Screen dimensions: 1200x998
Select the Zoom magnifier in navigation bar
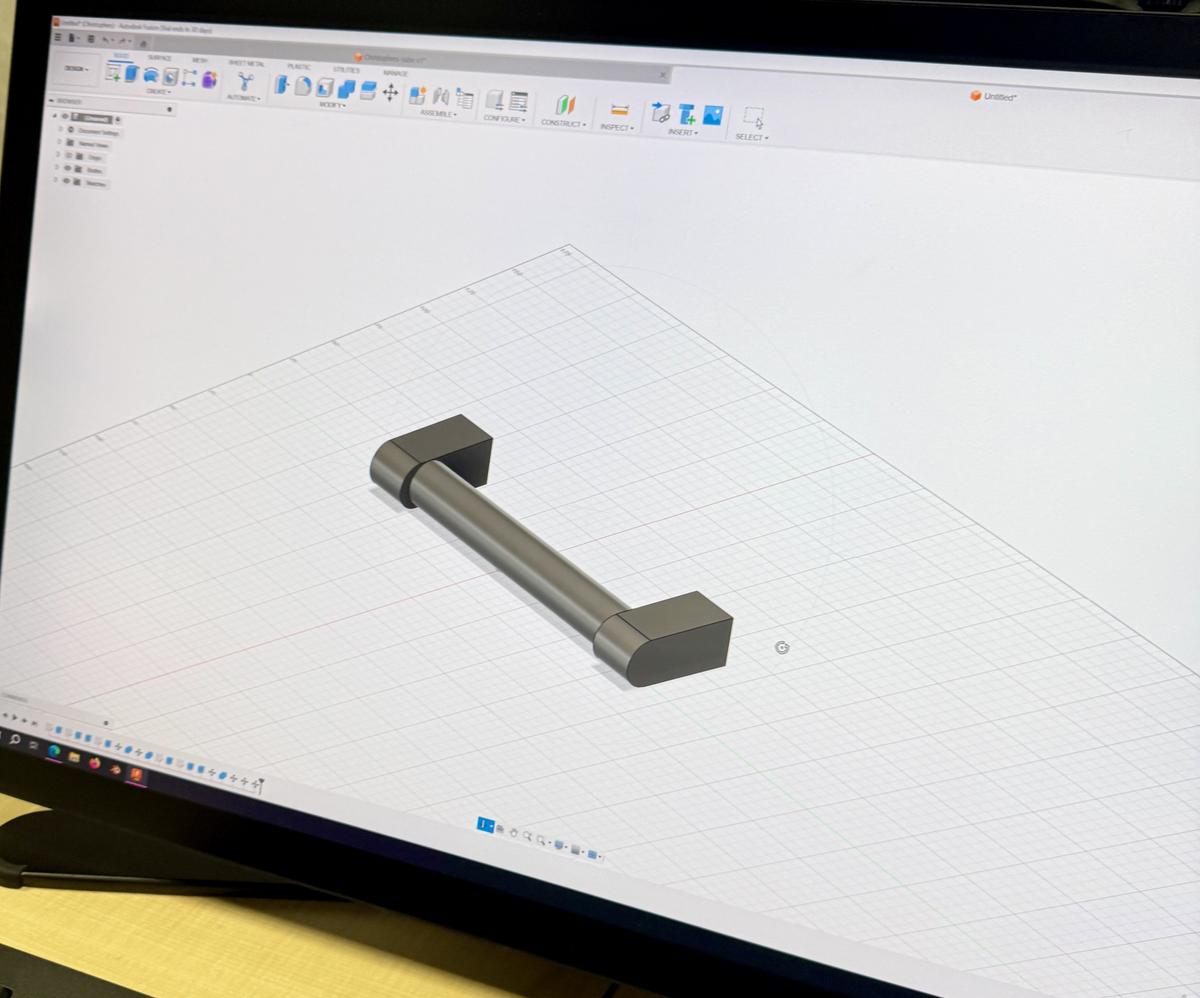coord(527,836)
